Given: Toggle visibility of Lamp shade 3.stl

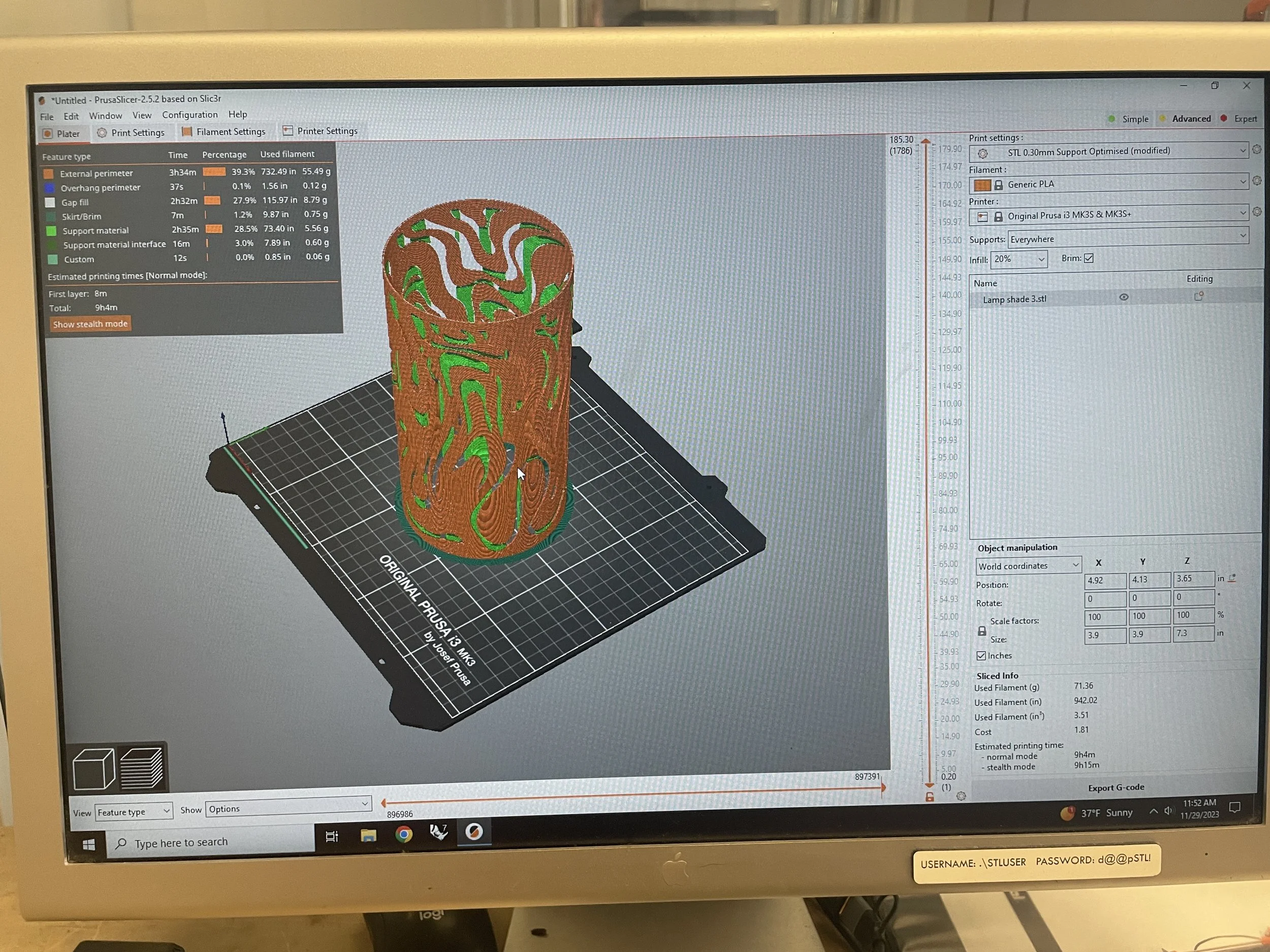Looking at the screenshot, I should tap(1124, 297).
